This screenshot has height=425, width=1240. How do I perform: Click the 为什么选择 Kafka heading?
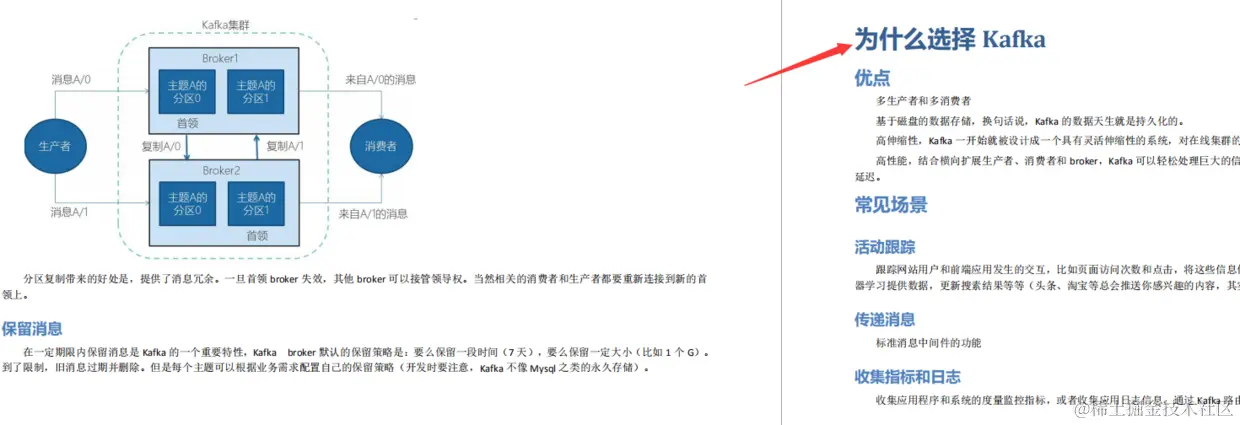tap(949, 40)
